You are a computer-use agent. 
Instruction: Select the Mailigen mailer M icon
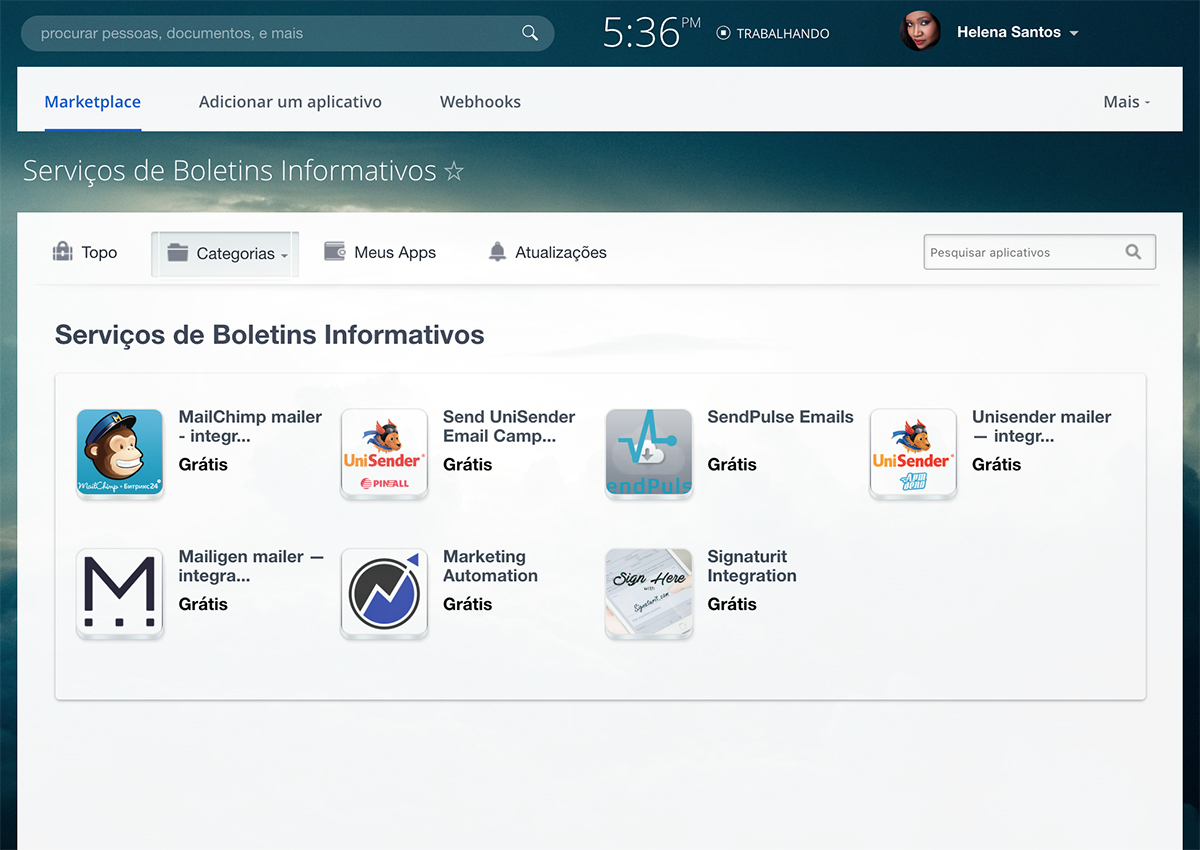(x=120, y=593)
